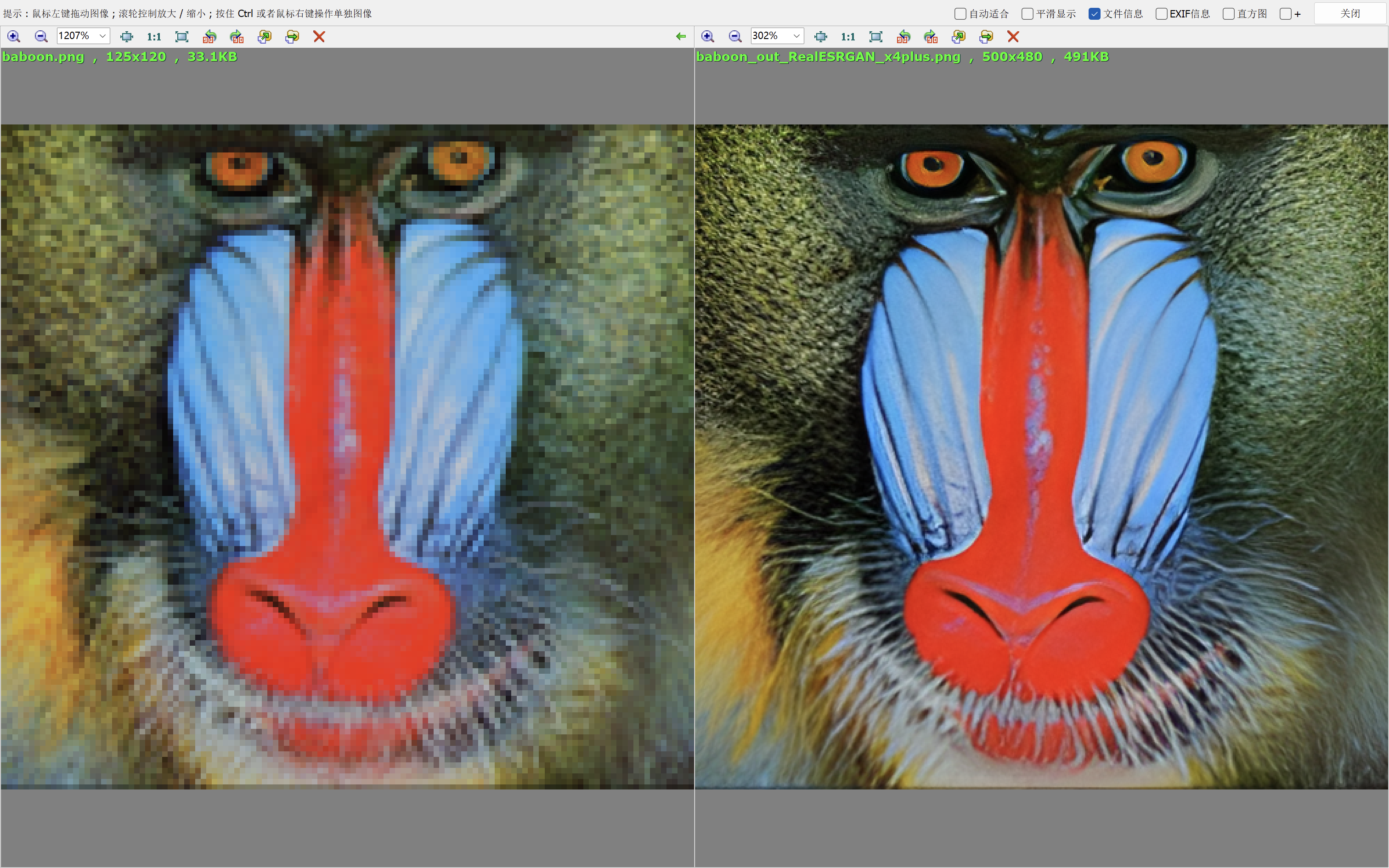Fit right image to window
The height and width of the screenshot is (868, 1389).
(x=876, y=37)
